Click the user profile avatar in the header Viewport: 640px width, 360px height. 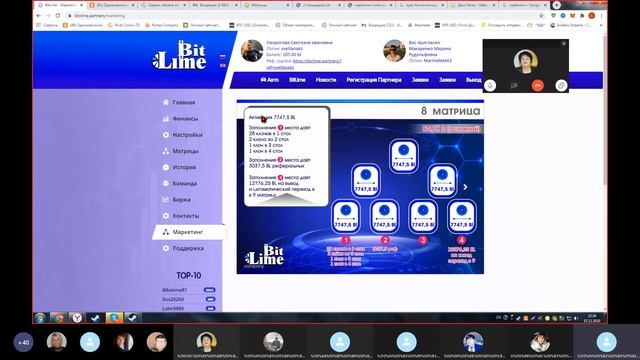point(252,51)
